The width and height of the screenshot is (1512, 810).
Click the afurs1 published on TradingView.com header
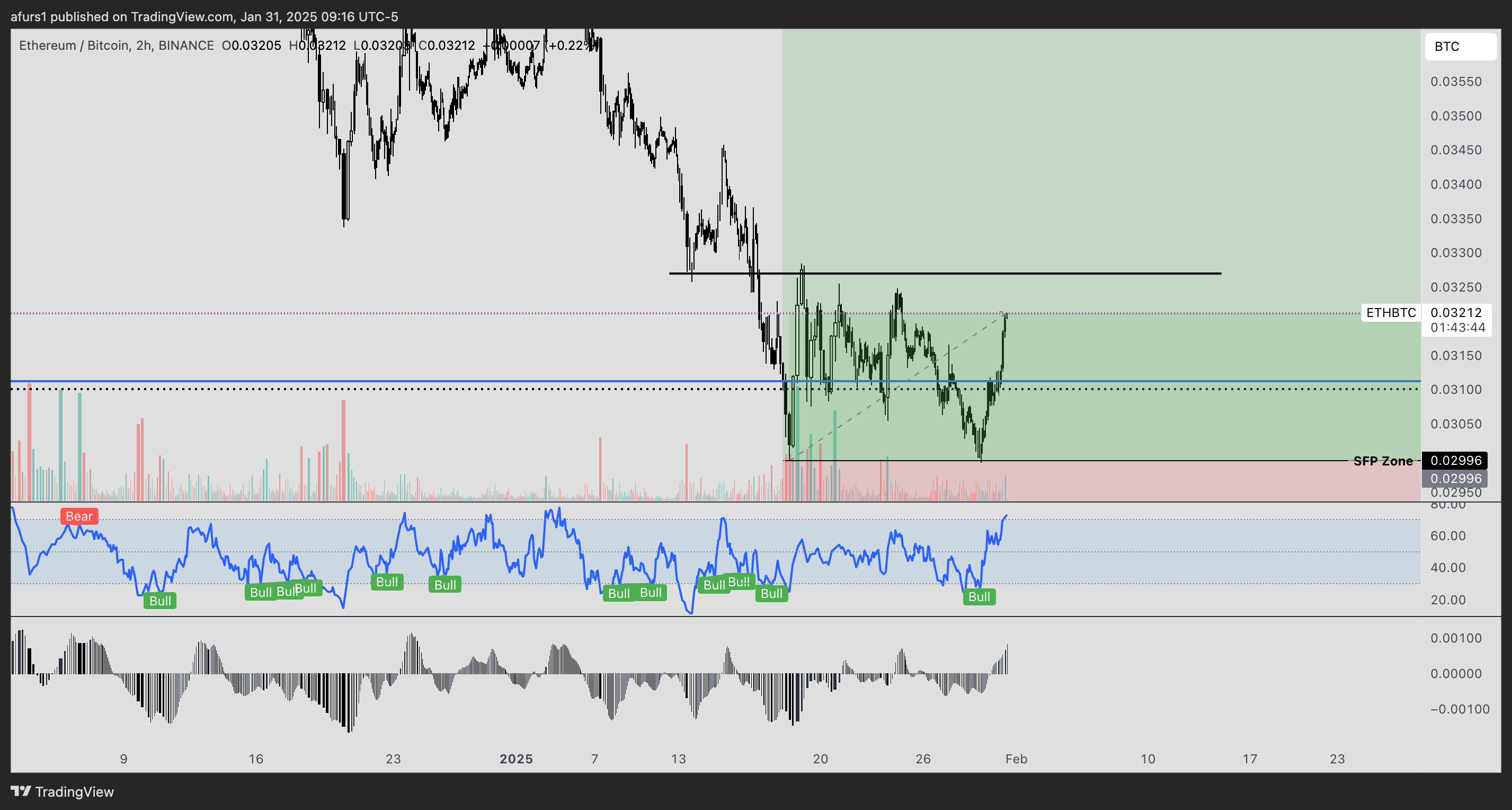[x=204, y=16]
